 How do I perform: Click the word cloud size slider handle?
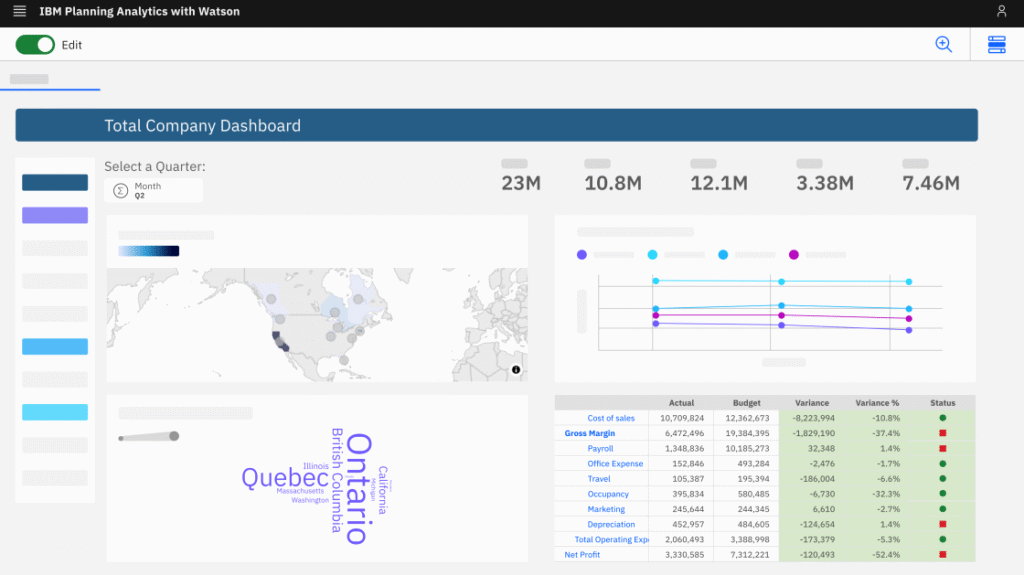coord(174,436)
